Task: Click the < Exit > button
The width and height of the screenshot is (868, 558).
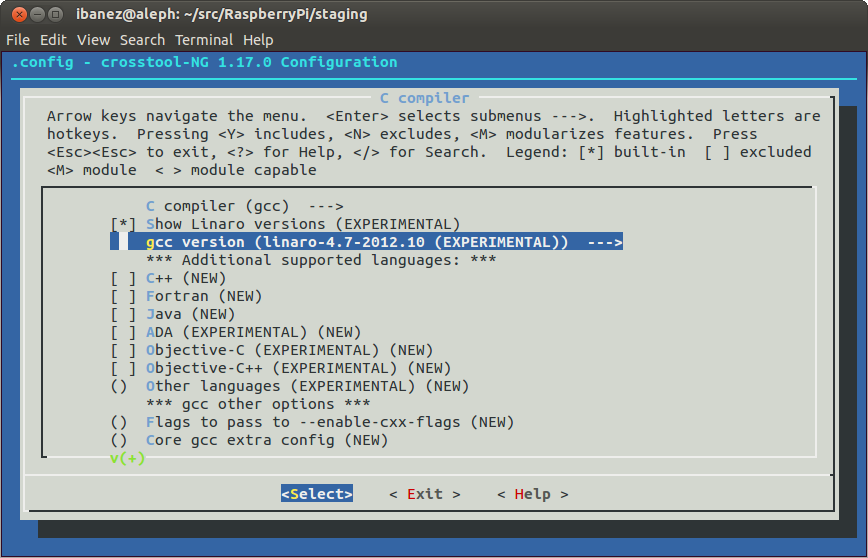Action: 425,494
